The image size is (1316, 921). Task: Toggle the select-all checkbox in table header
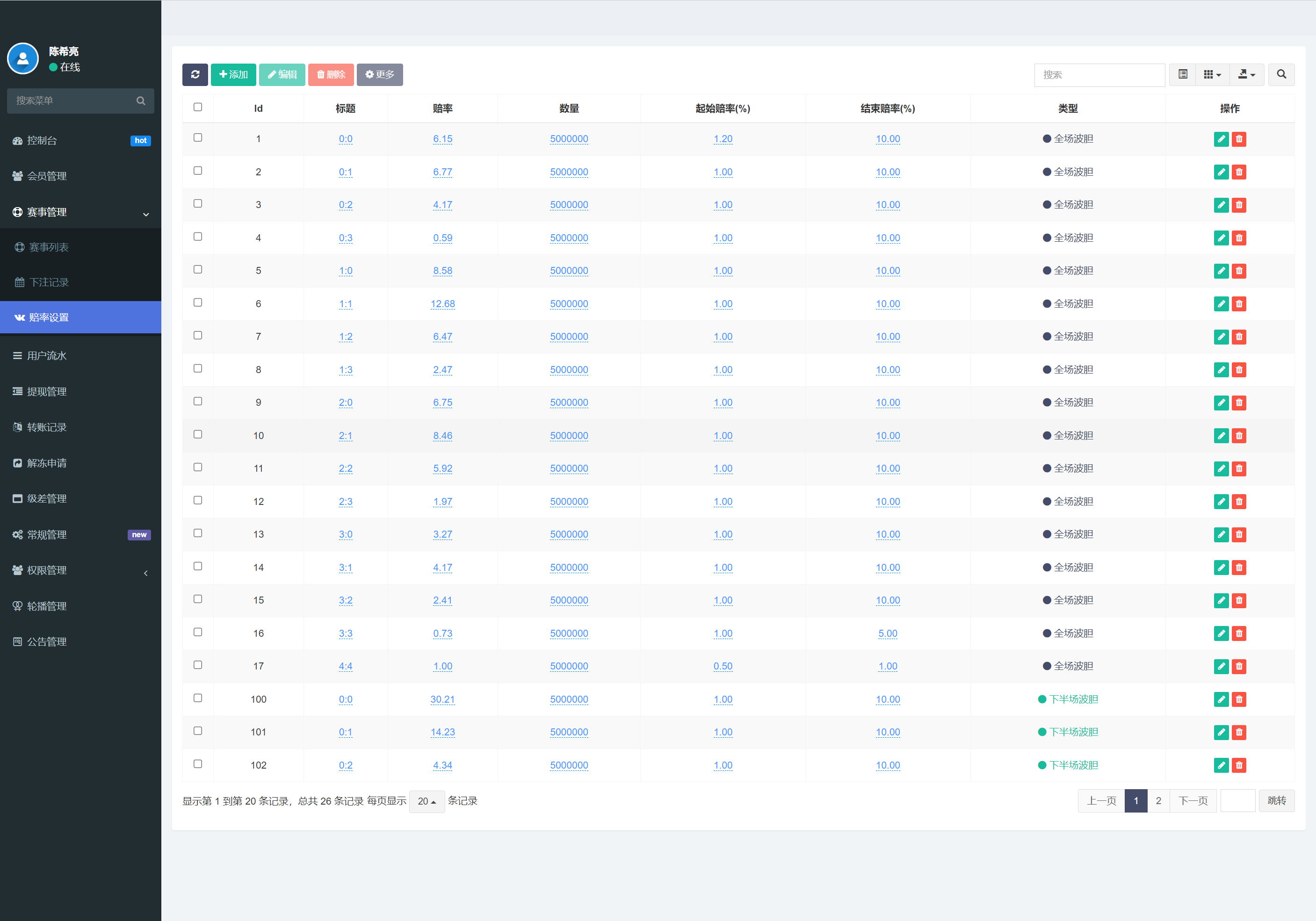point(198,107)
